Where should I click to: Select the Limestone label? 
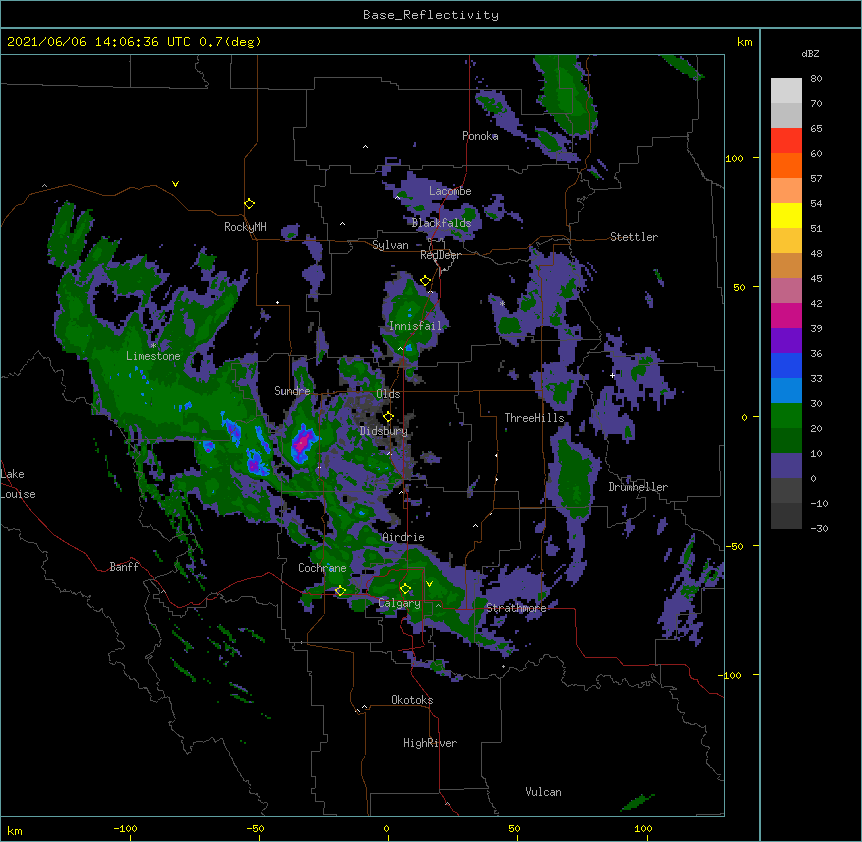[153, 356]
